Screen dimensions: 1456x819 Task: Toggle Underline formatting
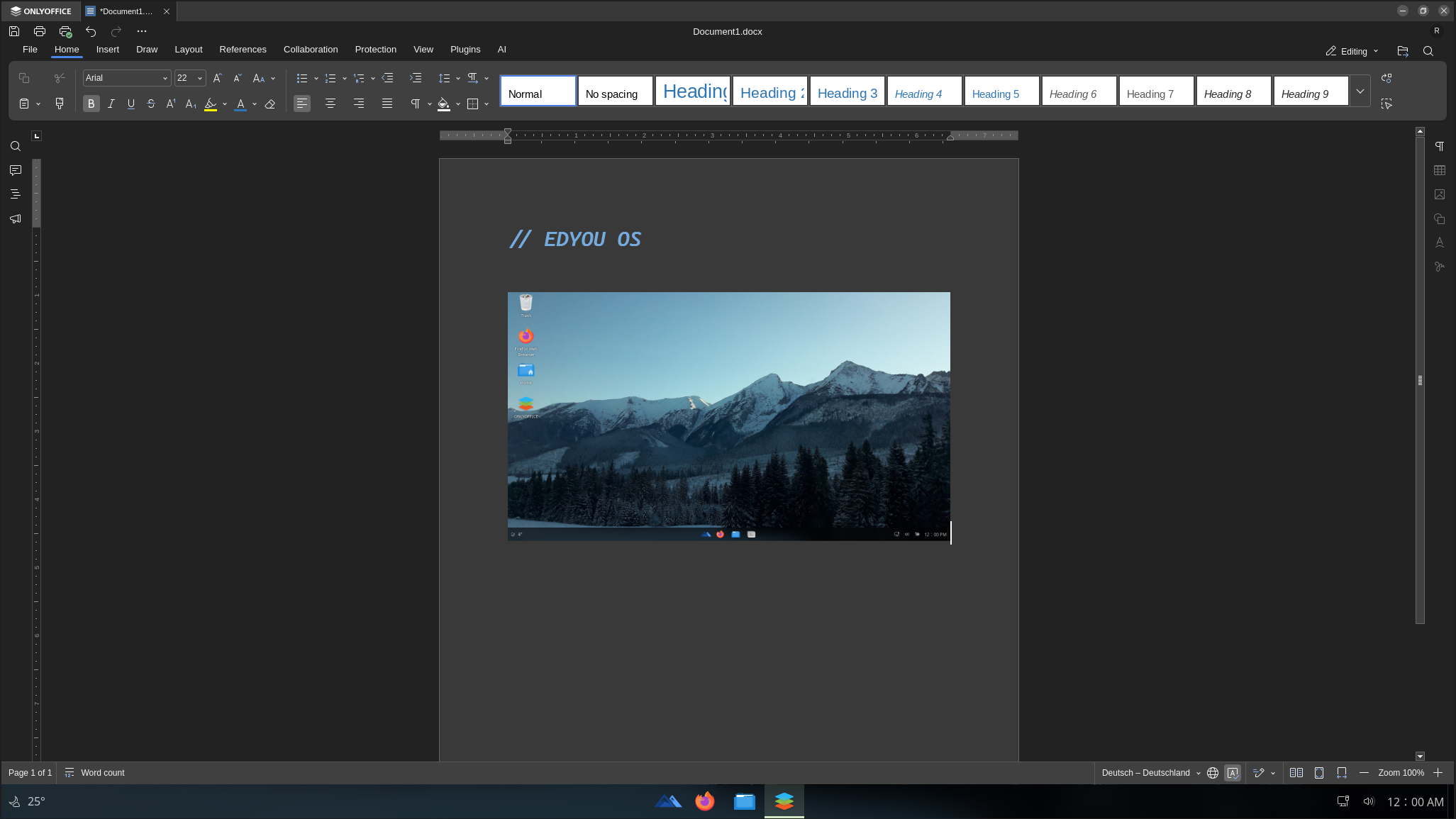click(131, 104)
